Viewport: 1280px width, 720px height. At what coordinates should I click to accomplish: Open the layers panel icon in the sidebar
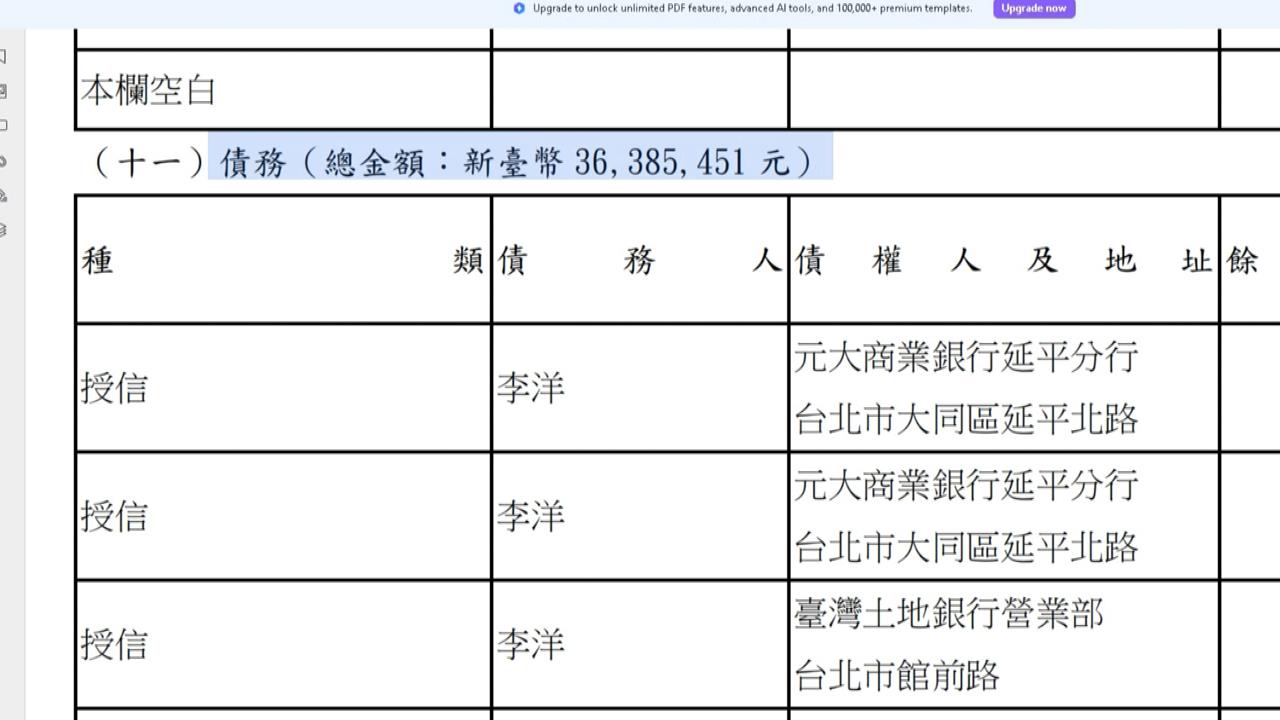[8, 232]
